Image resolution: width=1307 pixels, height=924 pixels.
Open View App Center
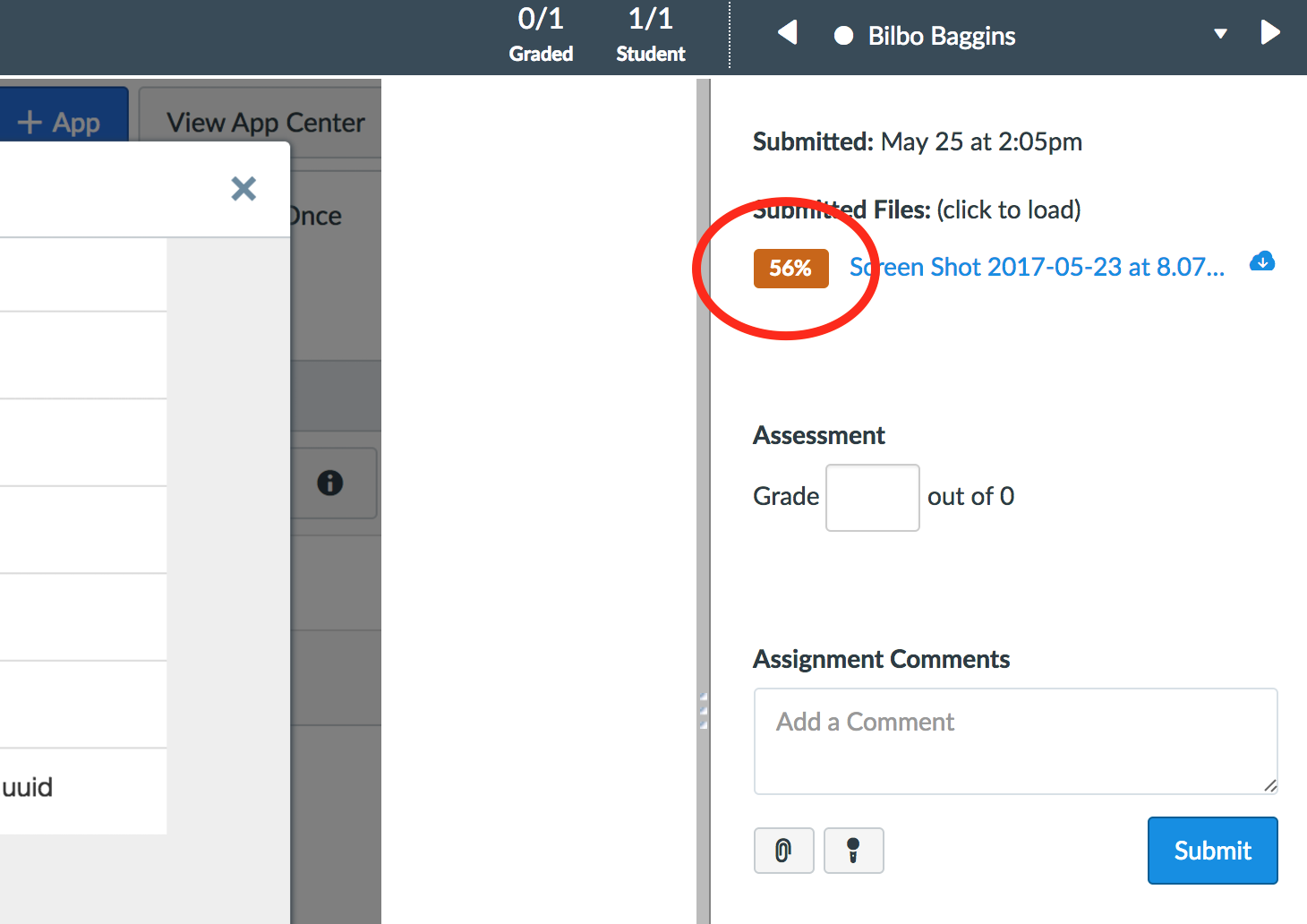click(265, 123)
